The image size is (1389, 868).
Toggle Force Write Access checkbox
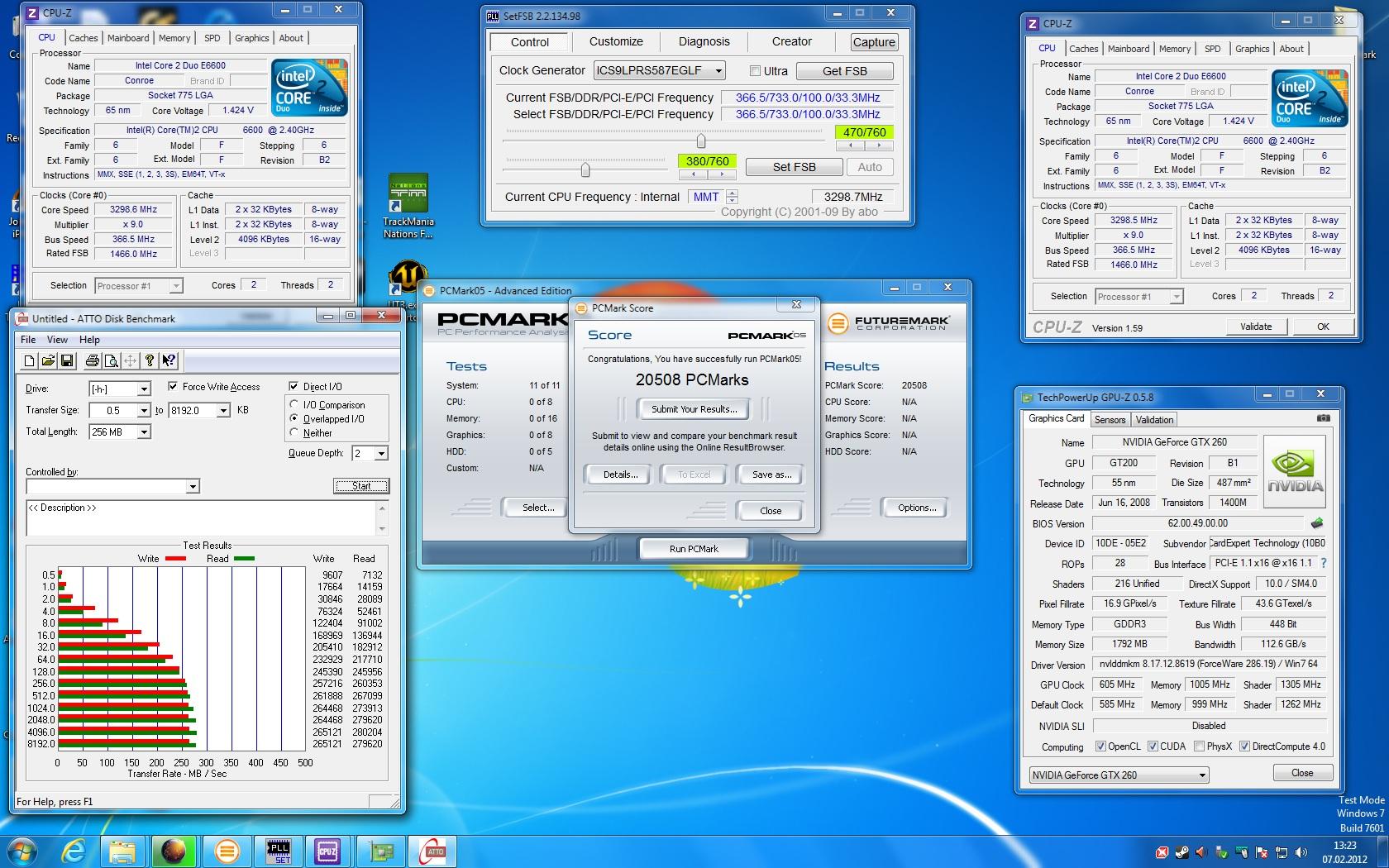click(x=173, y=386)
